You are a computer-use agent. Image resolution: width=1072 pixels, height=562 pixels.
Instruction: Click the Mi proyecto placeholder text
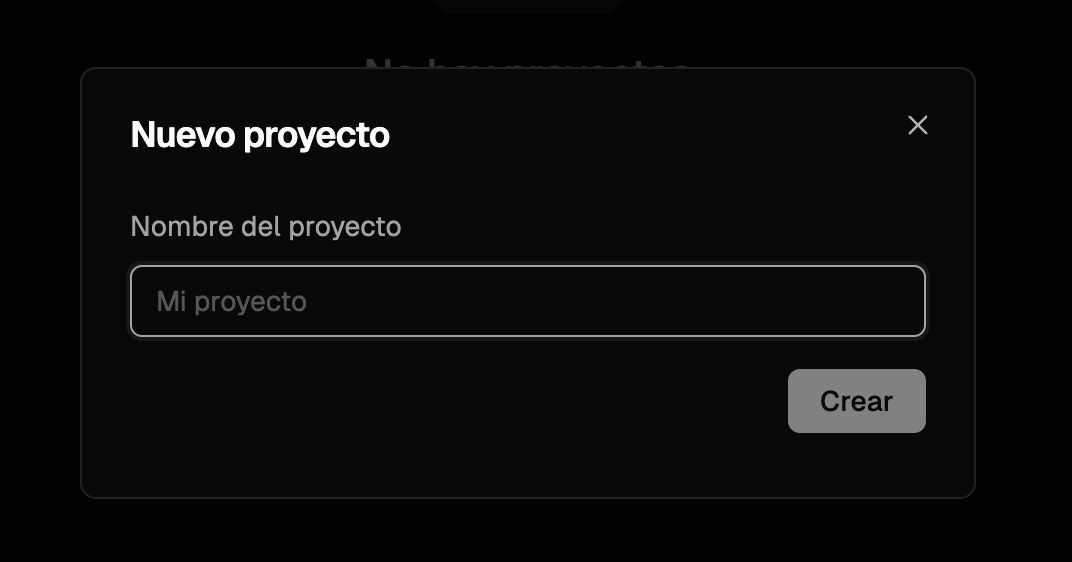pyautogui.click(x=231, y=302)
